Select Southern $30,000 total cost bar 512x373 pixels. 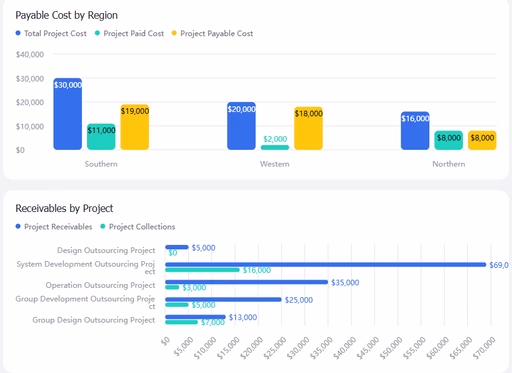pyautogui.click(x=68, y=114)
